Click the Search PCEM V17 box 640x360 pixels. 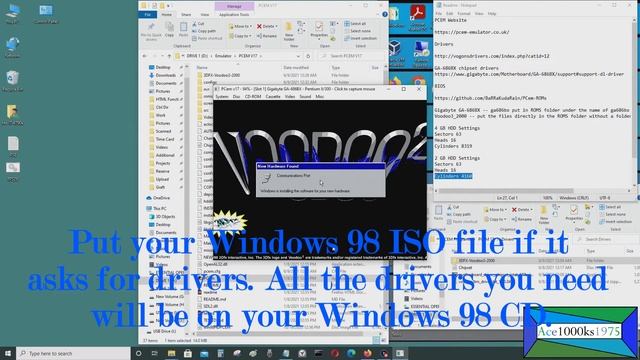(x=351, y=56)
